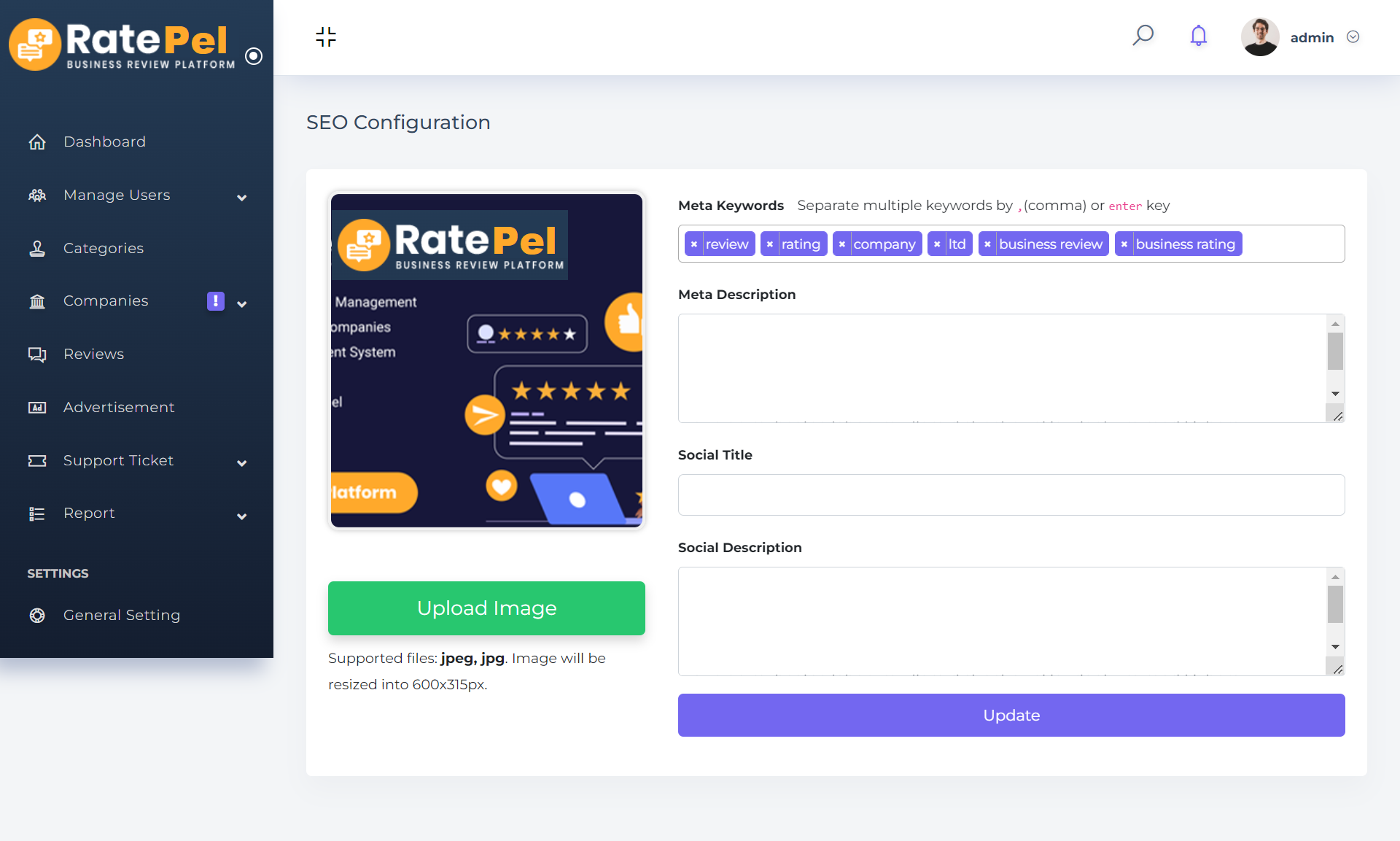The height and width of the screenshot is (841, 1400).
Task: Click the Categories stamp icon
Action: point(37,248)
